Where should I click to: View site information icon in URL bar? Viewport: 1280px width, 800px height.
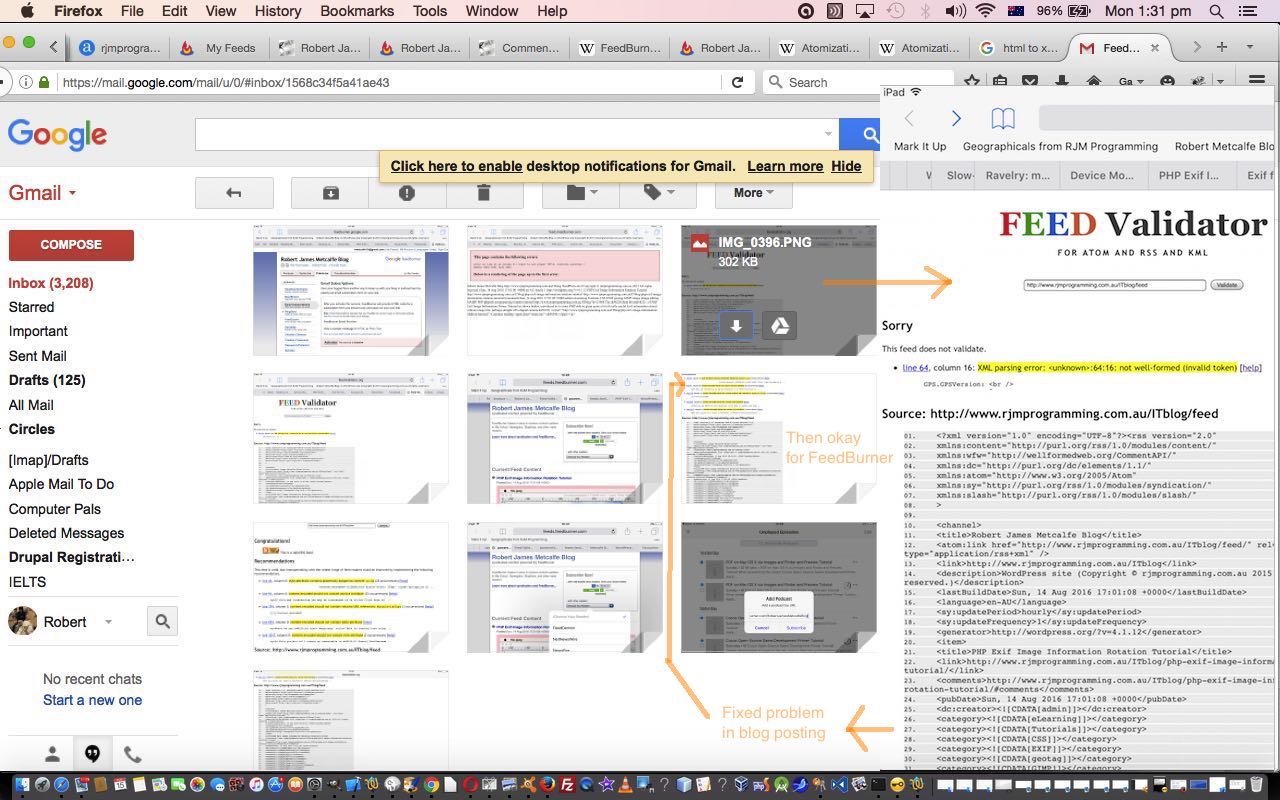point(25,82)
